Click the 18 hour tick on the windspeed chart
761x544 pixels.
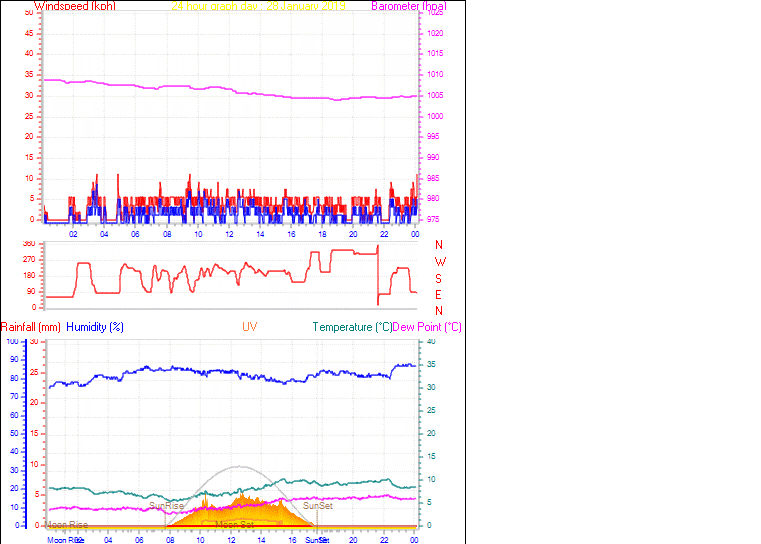click(322, 234)
